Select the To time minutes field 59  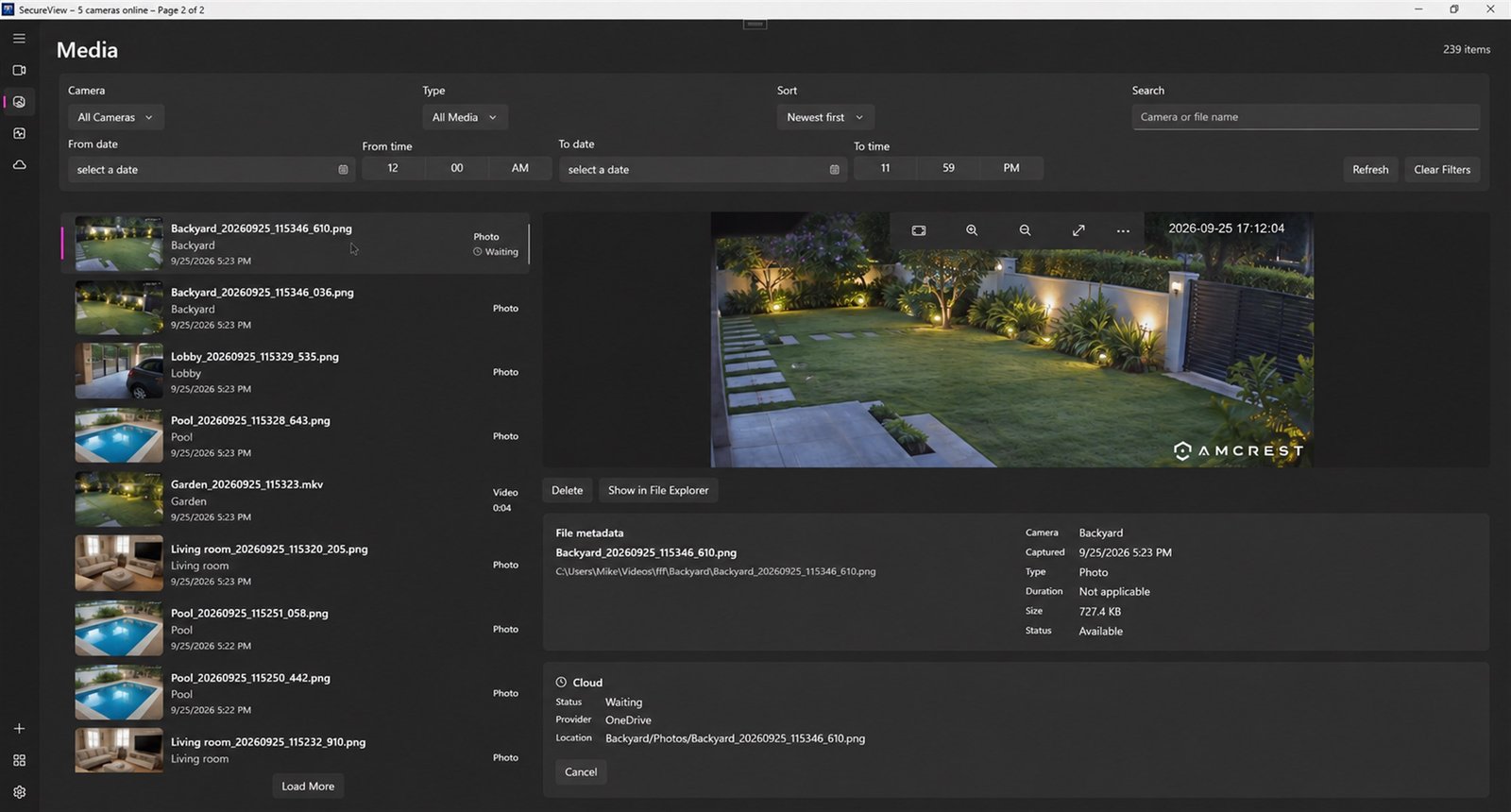[x=948, y=168]
